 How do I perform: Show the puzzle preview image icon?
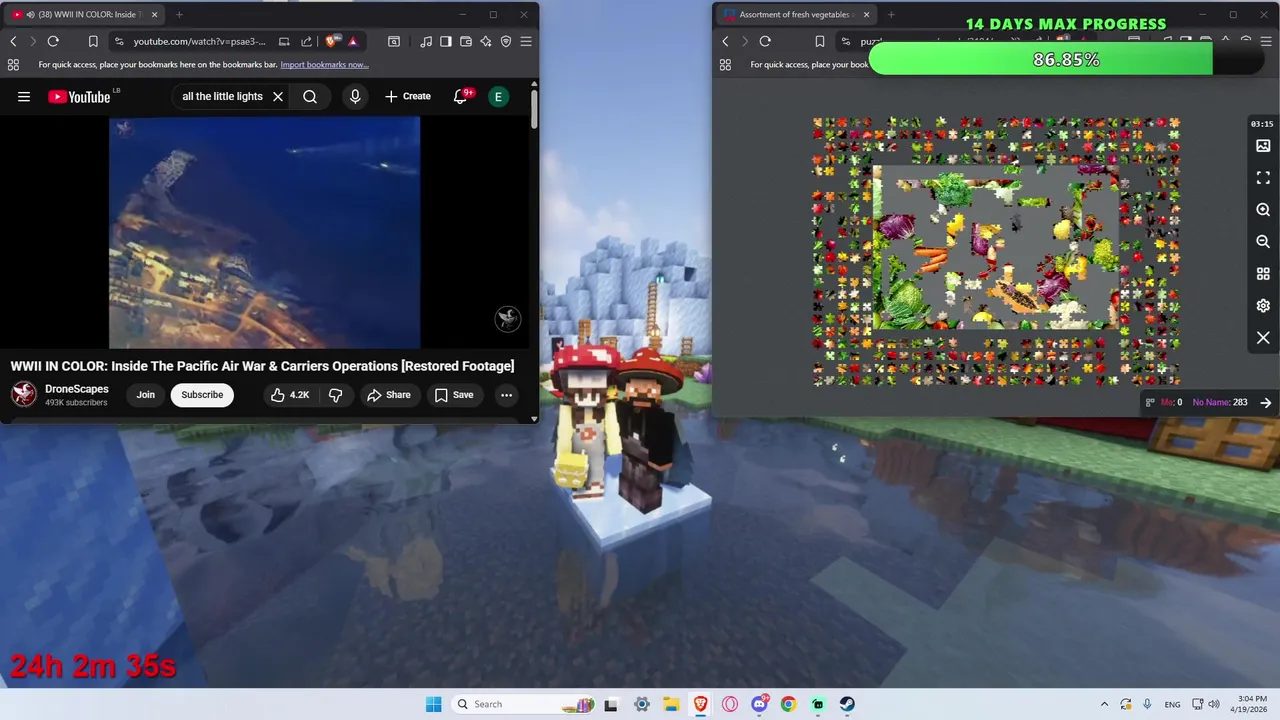[x=1263, y=146]
